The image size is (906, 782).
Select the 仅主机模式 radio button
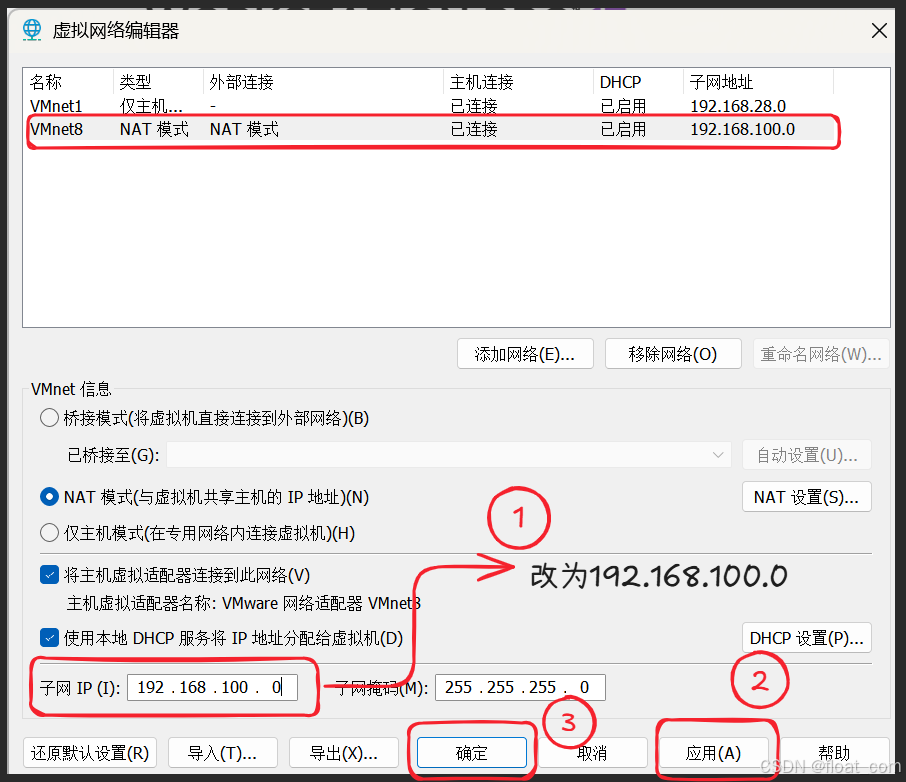(x=49, y=533)
